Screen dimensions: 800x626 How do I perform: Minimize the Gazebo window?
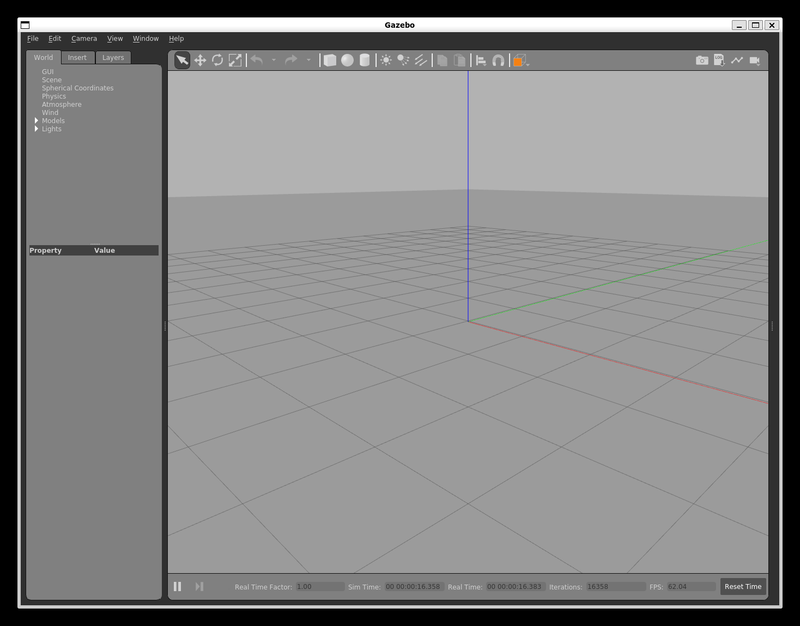click(739, 25)
